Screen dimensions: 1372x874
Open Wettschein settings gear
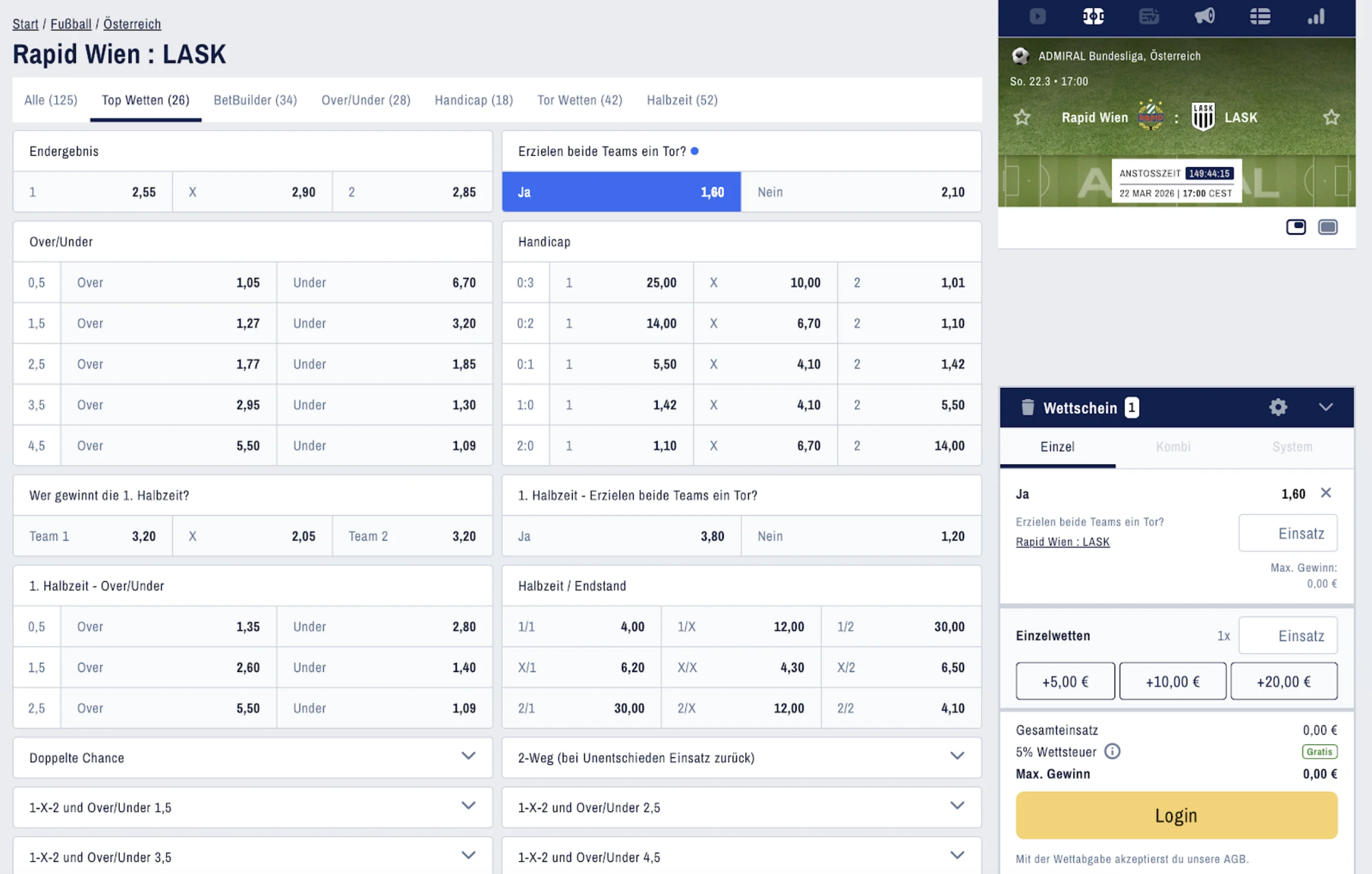[1278, 407]
